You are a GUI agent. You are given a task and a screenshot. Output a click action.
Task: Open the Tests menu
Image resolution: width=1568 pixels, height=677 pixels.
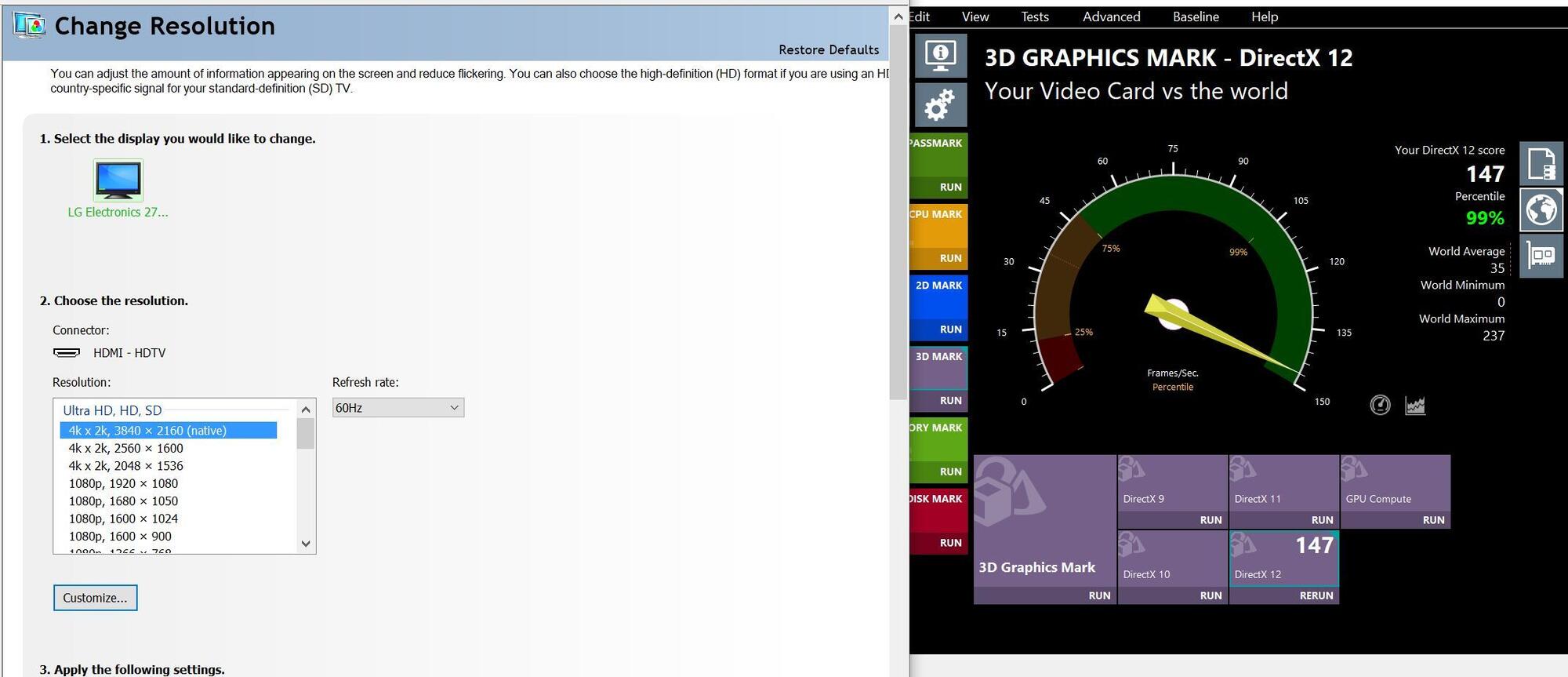pyautogui.click(x=1035, y=16)
